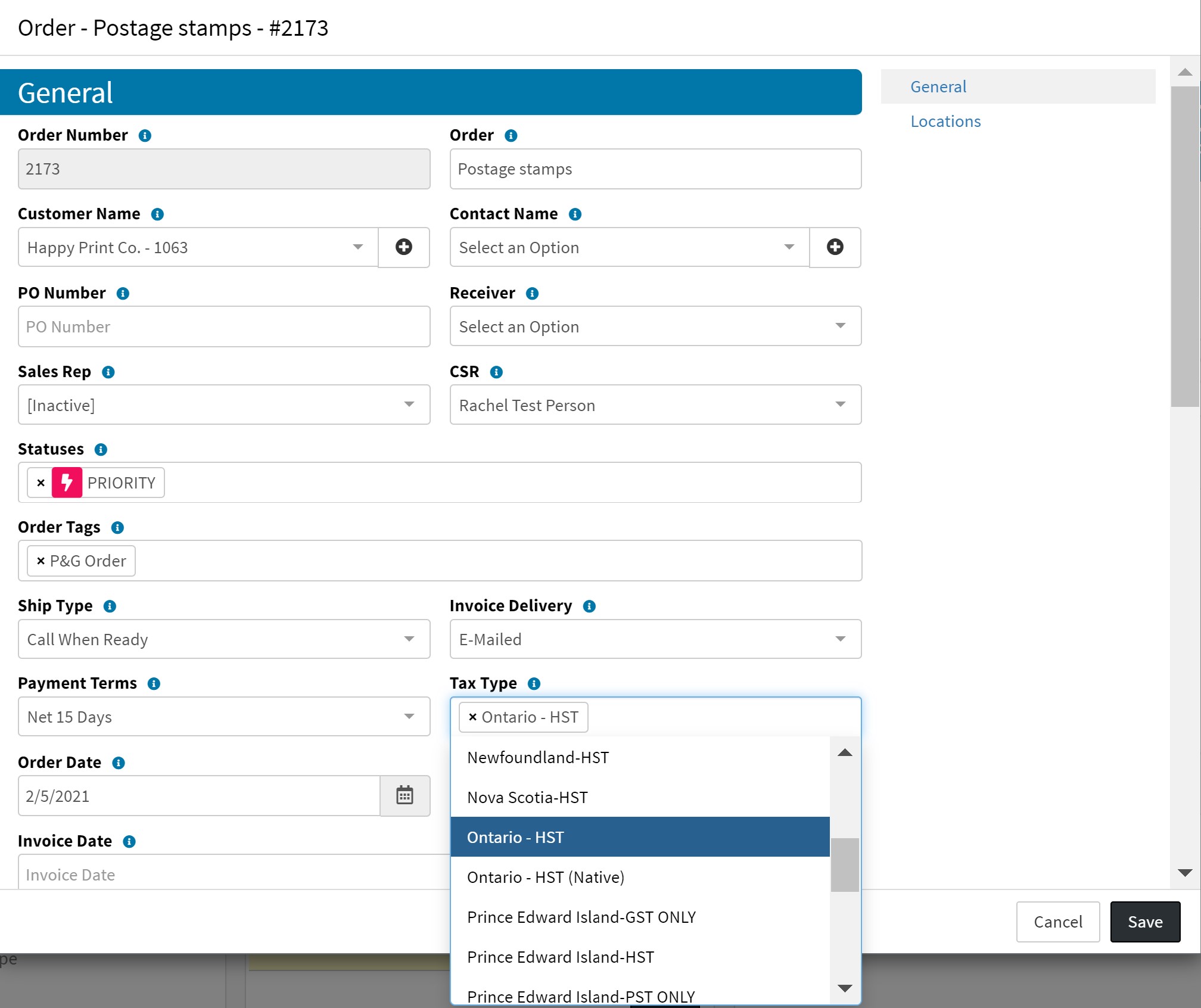Open the Ship Type dropdown
Viewport: 1201px width, 1008px height.
[223, 639]
